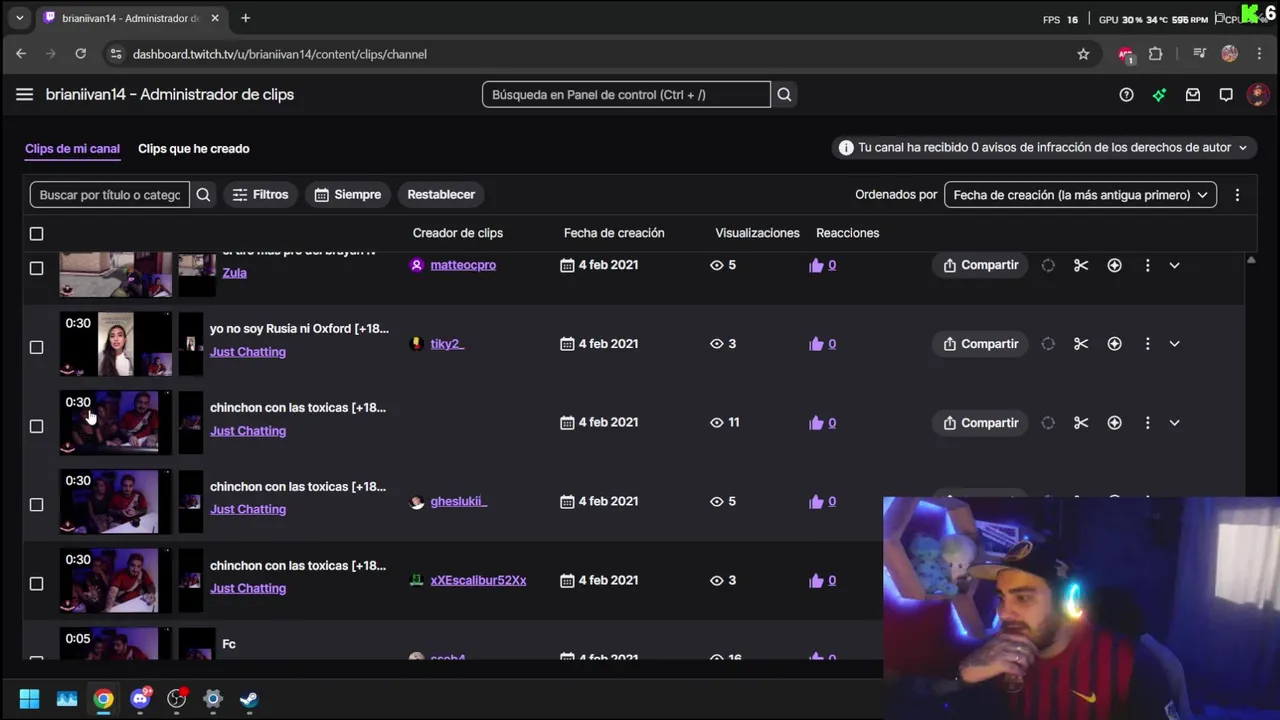Open the Chrome extensions puzzle icon

pyautogui.click(x=1155, y=54)
